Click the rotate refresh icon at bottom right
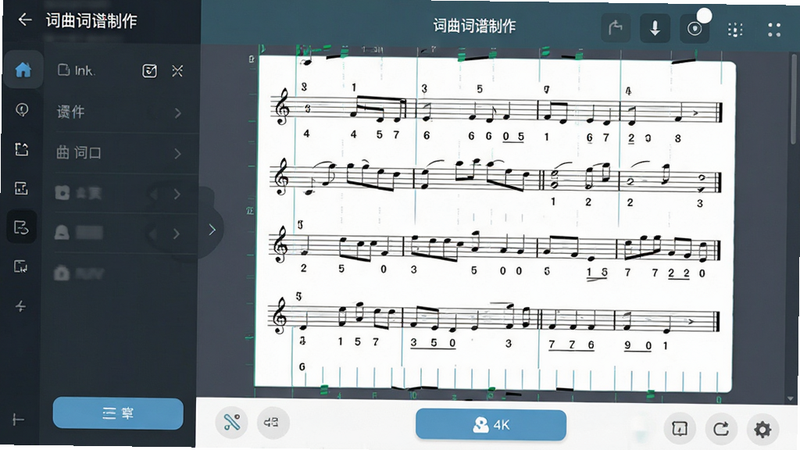This screenshot has height=450, width=800. (x=720, y=429)
